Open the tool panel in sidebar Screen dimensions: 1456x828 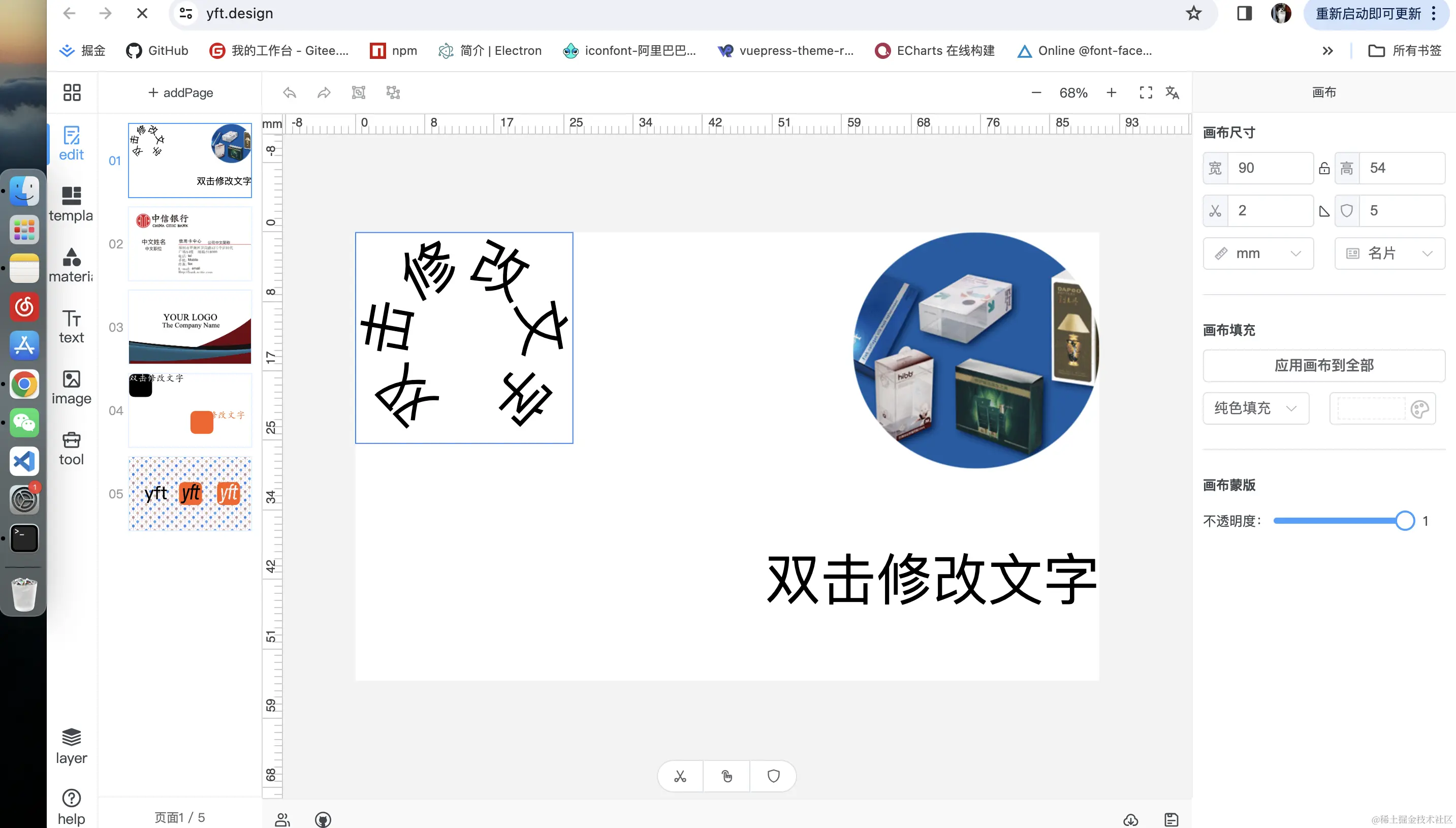[71, 448]
